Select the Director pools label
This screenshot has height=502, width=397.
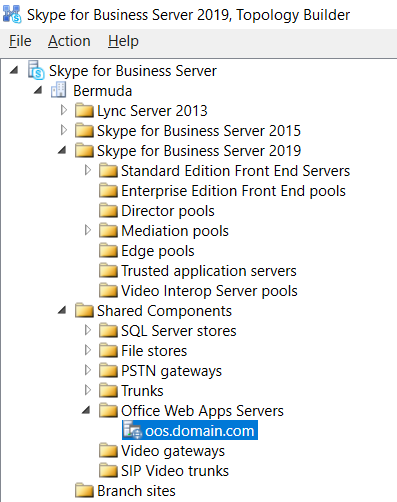168,211
